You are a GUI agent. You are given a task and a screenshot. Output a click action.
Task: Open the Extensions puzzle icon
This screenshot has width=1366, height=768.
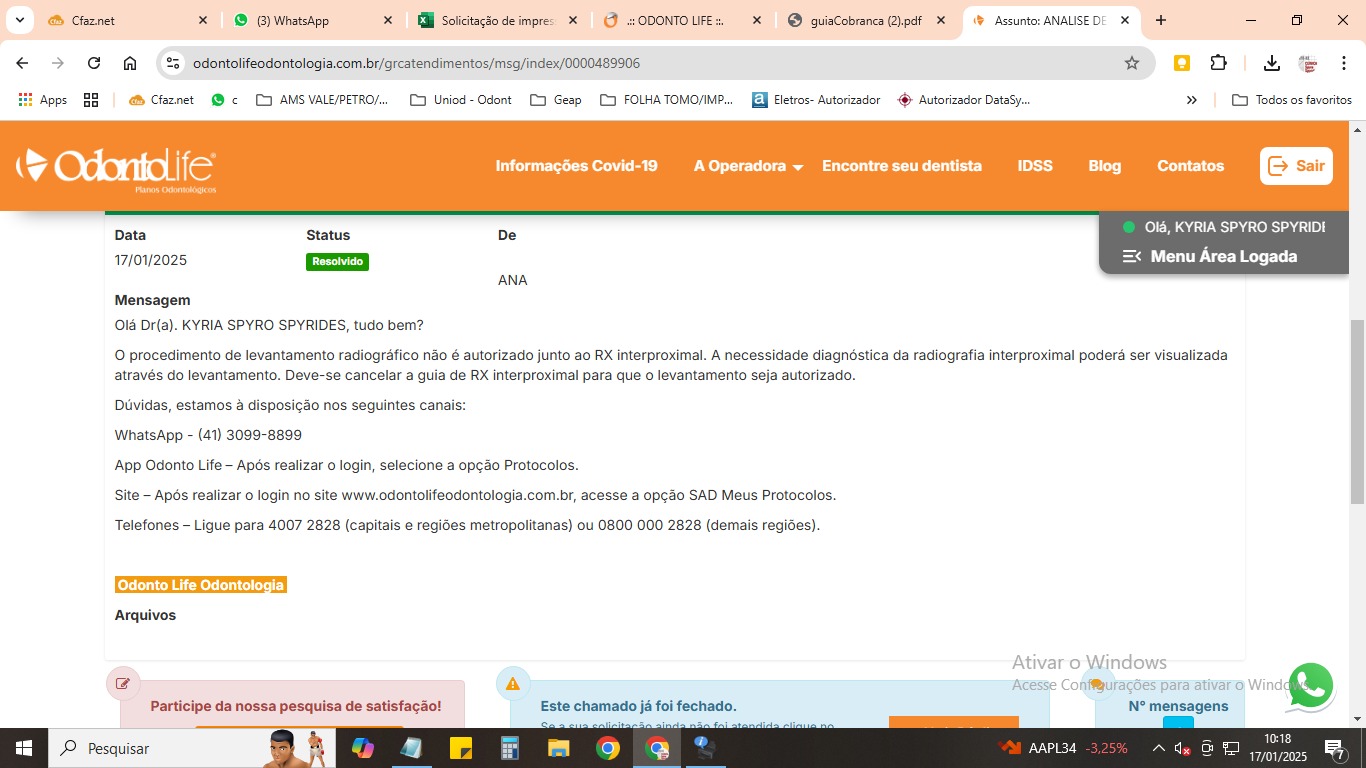tap(1218, 63)
